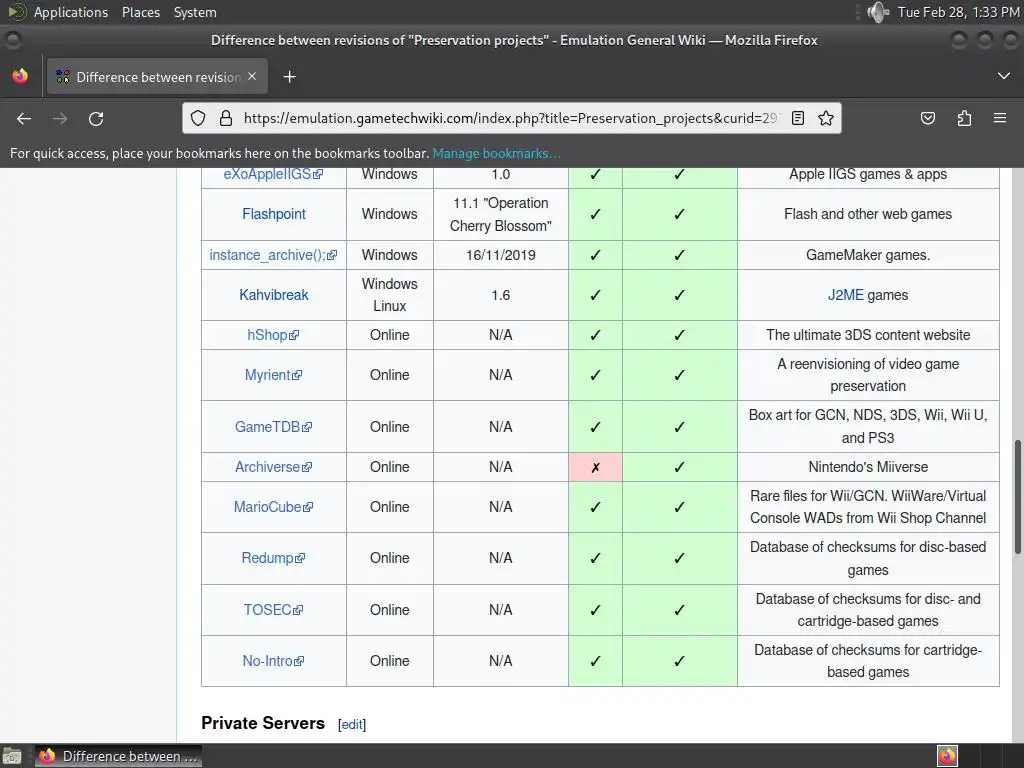Click the edit link beside Private Servers
This screenshot has height=768, width=1024.
coord(352,724)
